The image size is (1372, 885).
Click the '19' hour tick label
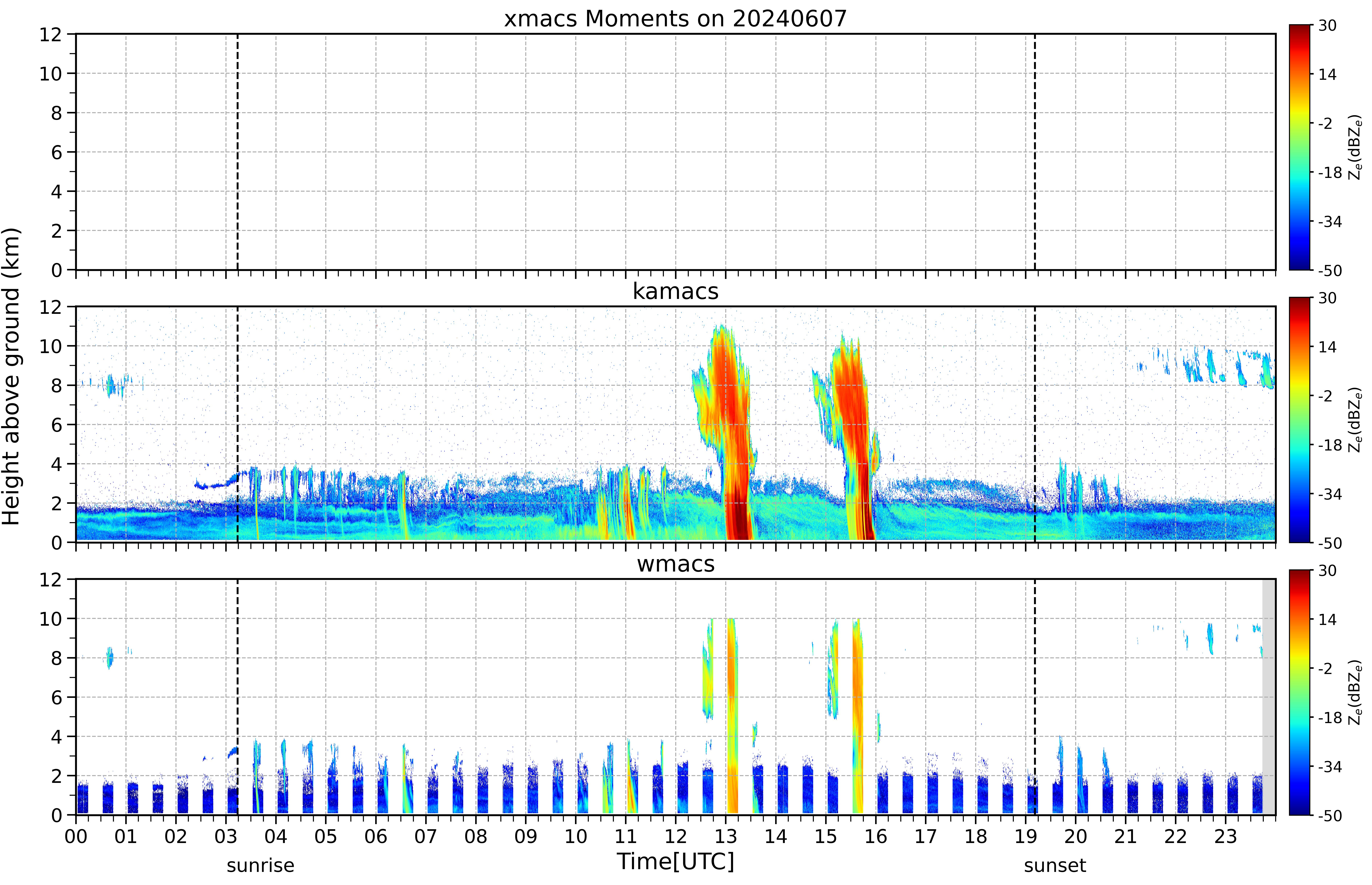(1025, 837)
